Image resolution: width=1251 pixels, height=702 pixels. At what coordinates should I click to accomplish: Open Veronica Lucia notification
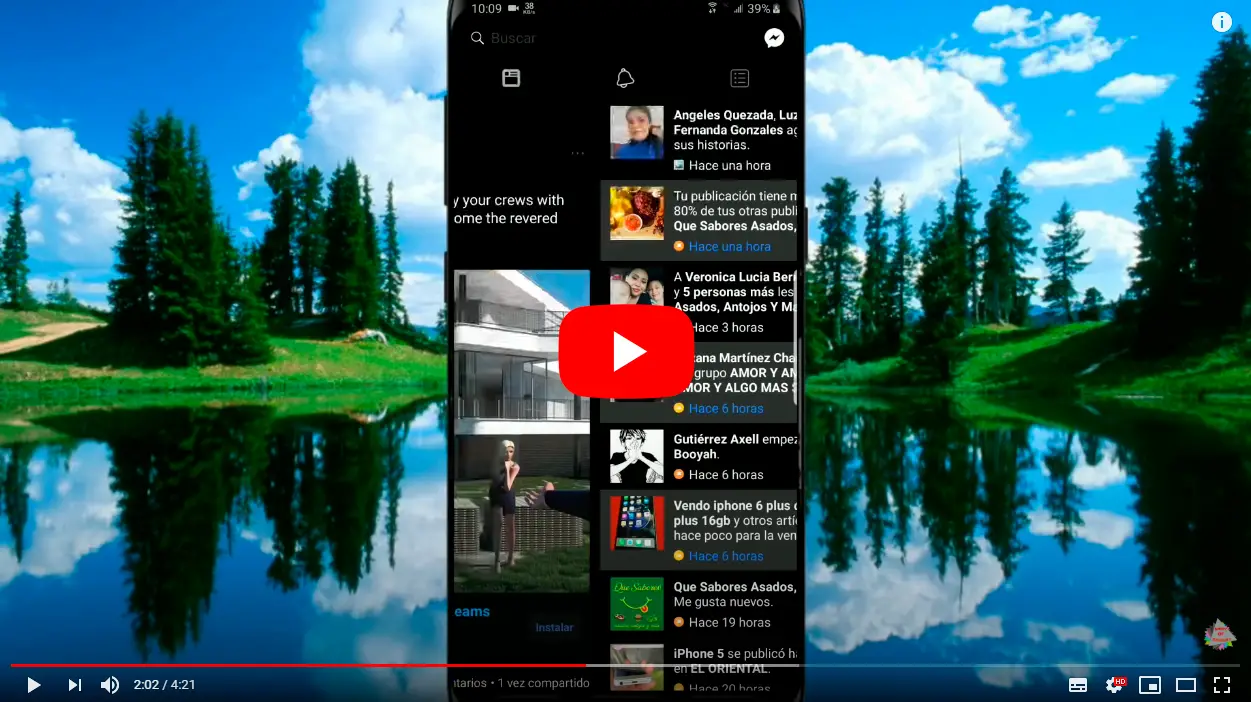699,301
